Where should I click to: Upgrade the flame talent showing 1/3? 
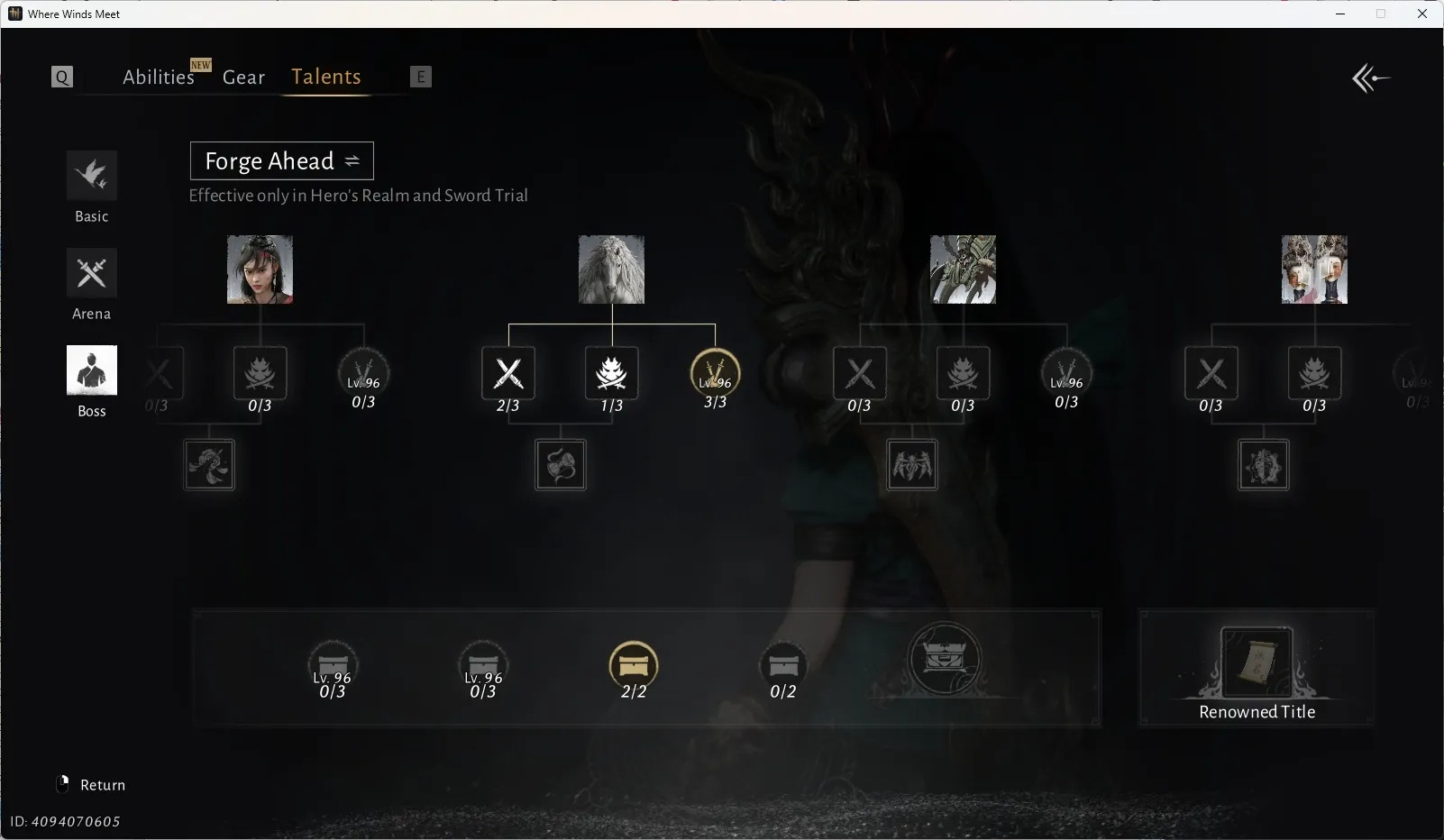(612, 372)
